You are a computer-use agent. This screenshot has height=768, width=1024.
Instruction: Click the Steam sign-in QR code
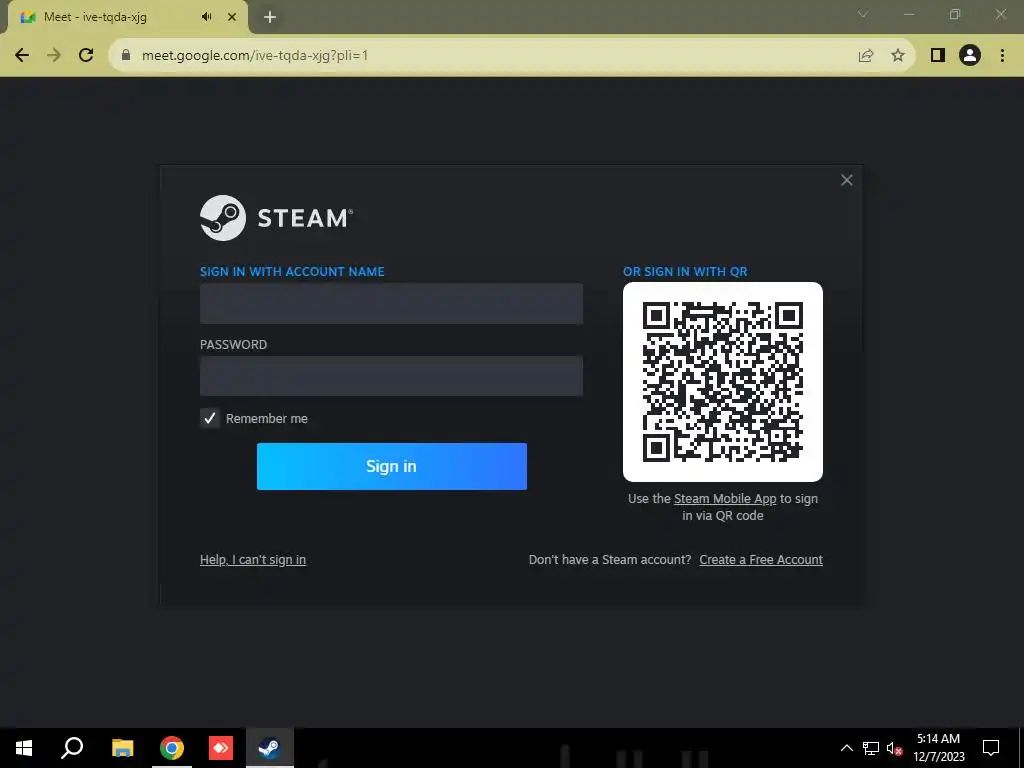(x=722, y=382)
